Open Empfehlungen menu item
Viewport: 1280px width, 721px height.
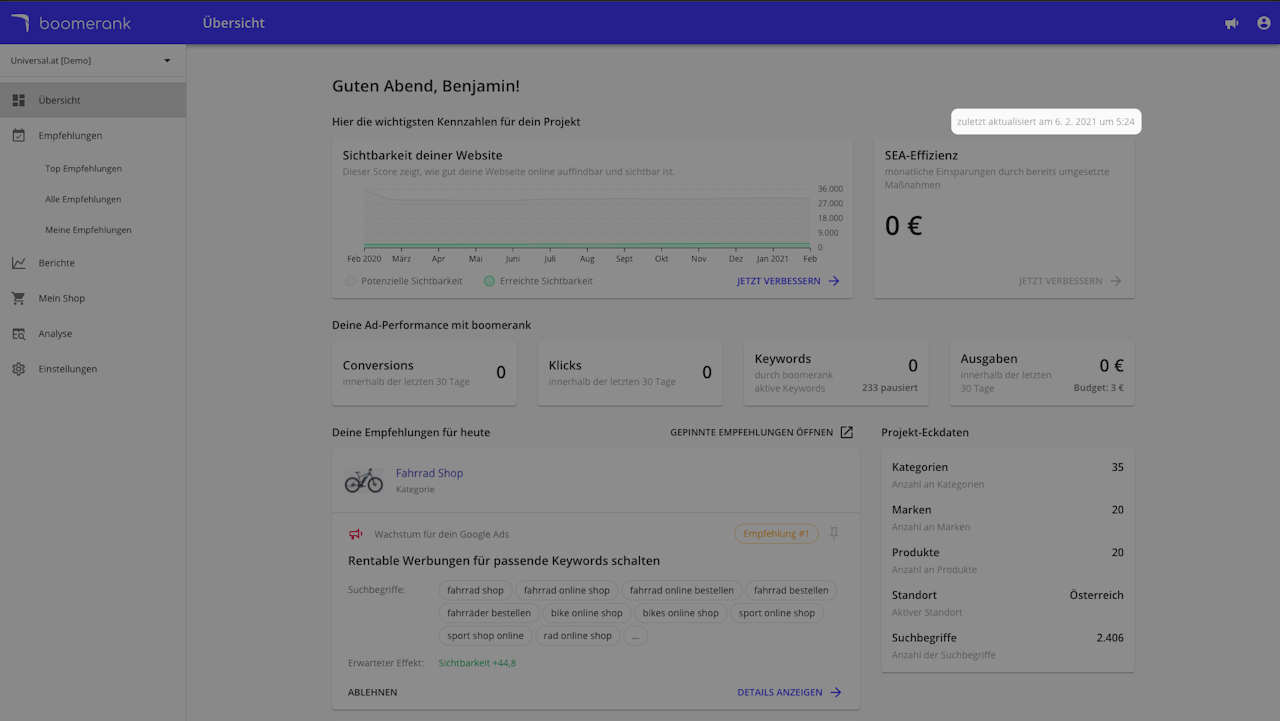coord(93,135)
